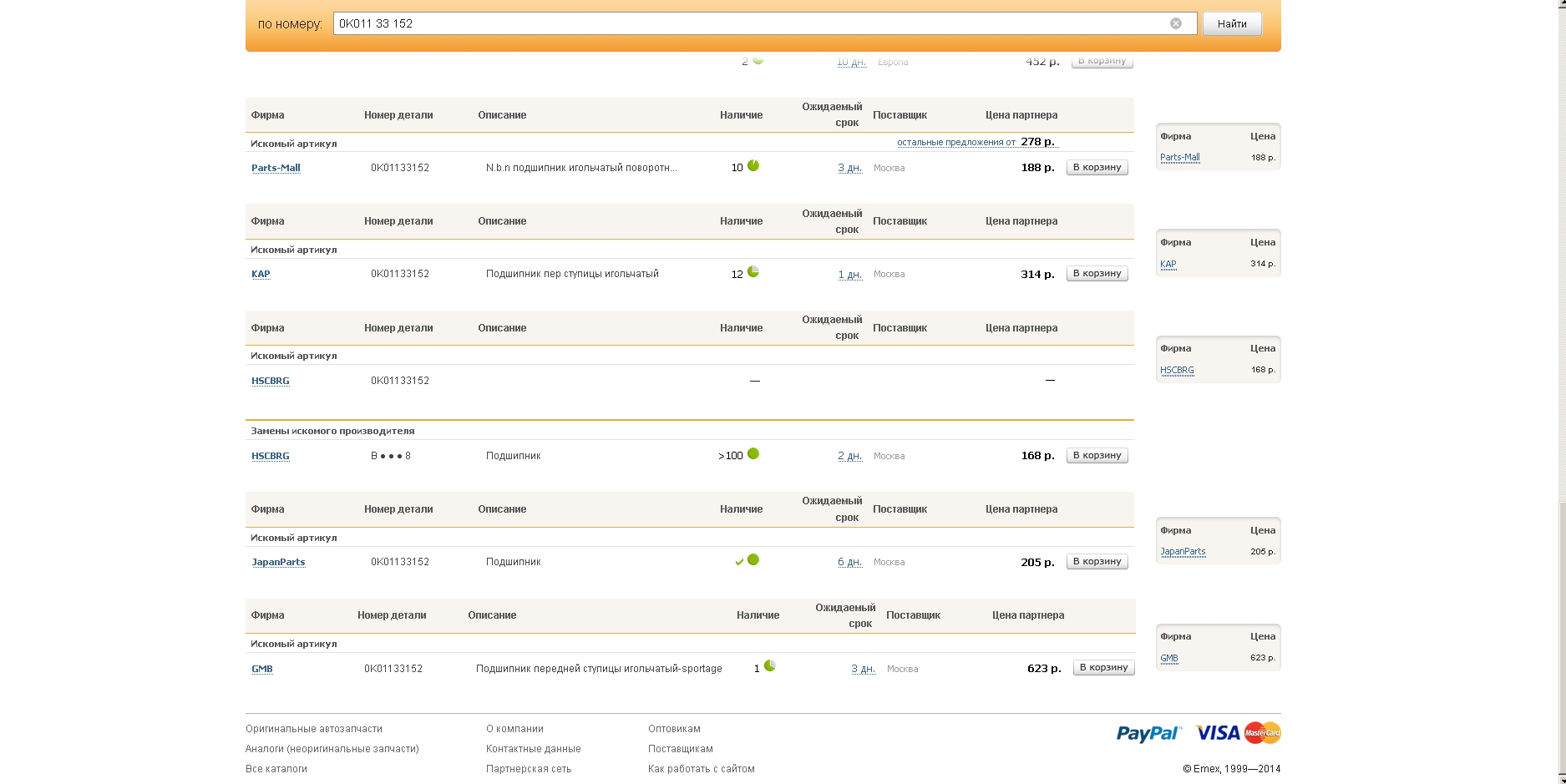Image resolution: width=1566 pixels, height=784 pixels.
Task: Add the GMB 623 р. bearing to cart
Action: [1103, 668]
